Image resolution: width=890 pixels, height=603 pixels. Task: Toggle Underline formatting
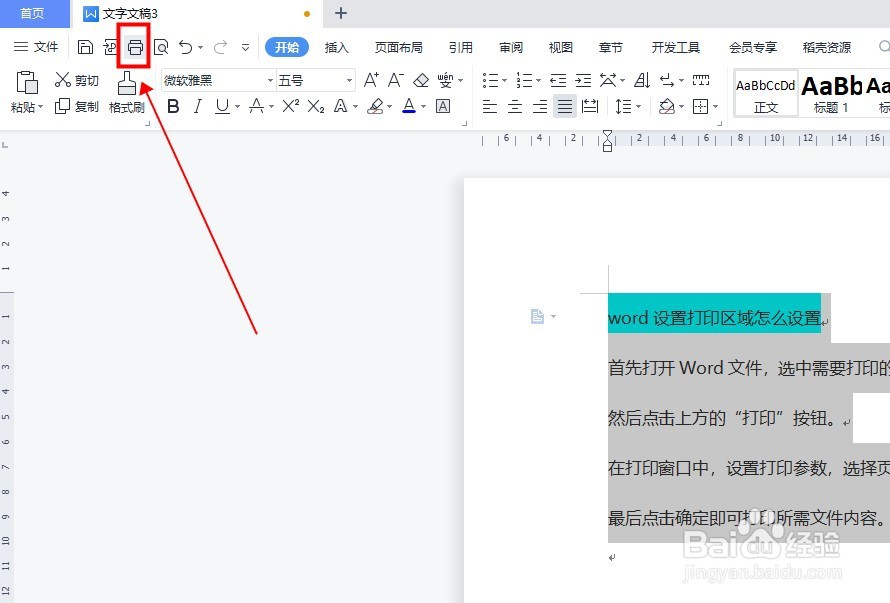[x=222, y=106]
